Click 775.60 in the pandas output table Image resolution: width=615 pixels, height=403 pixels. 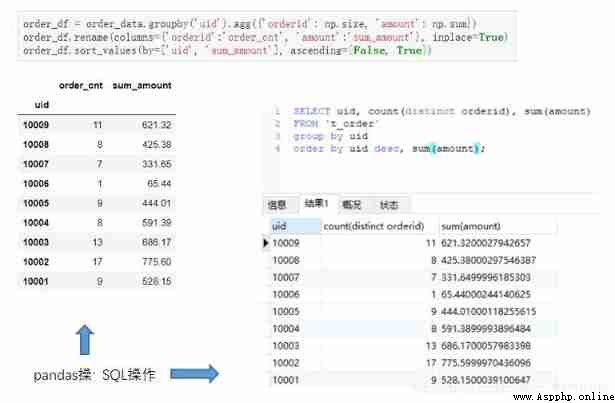[x=156, y=262]
